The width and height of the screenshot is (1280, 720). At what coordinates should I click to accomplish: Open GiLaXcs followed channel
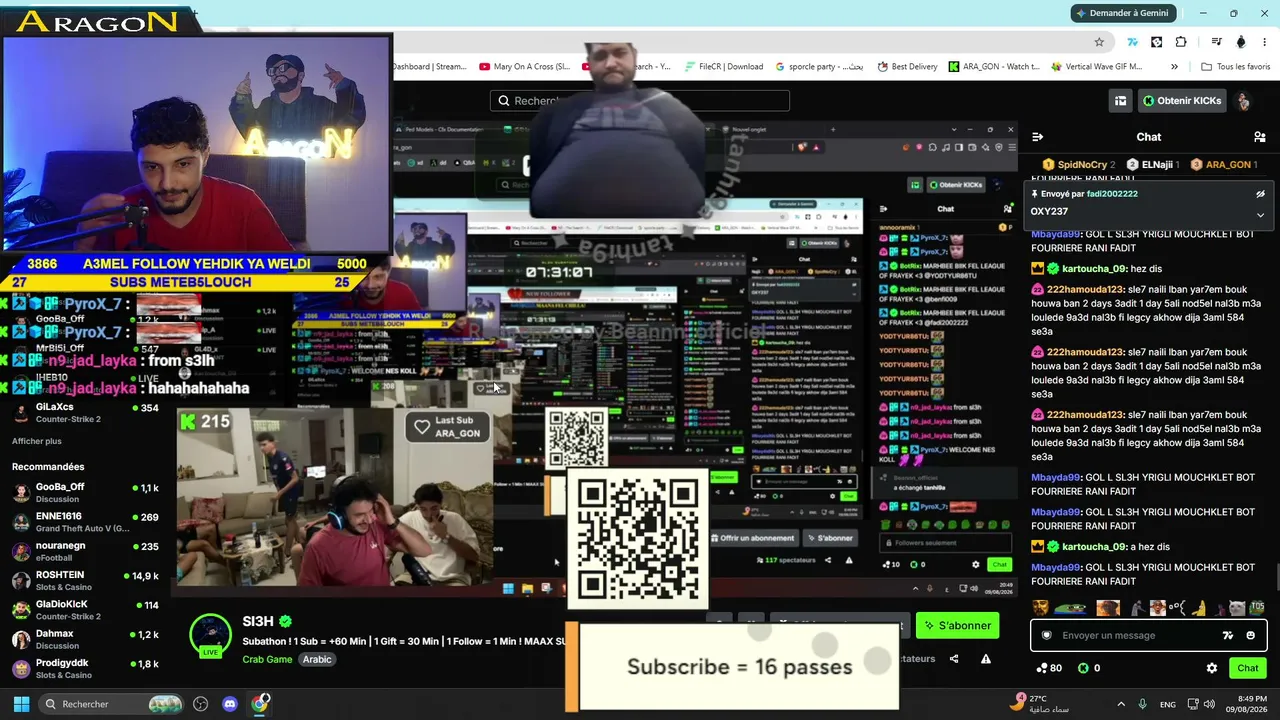(x=85, y=412)
